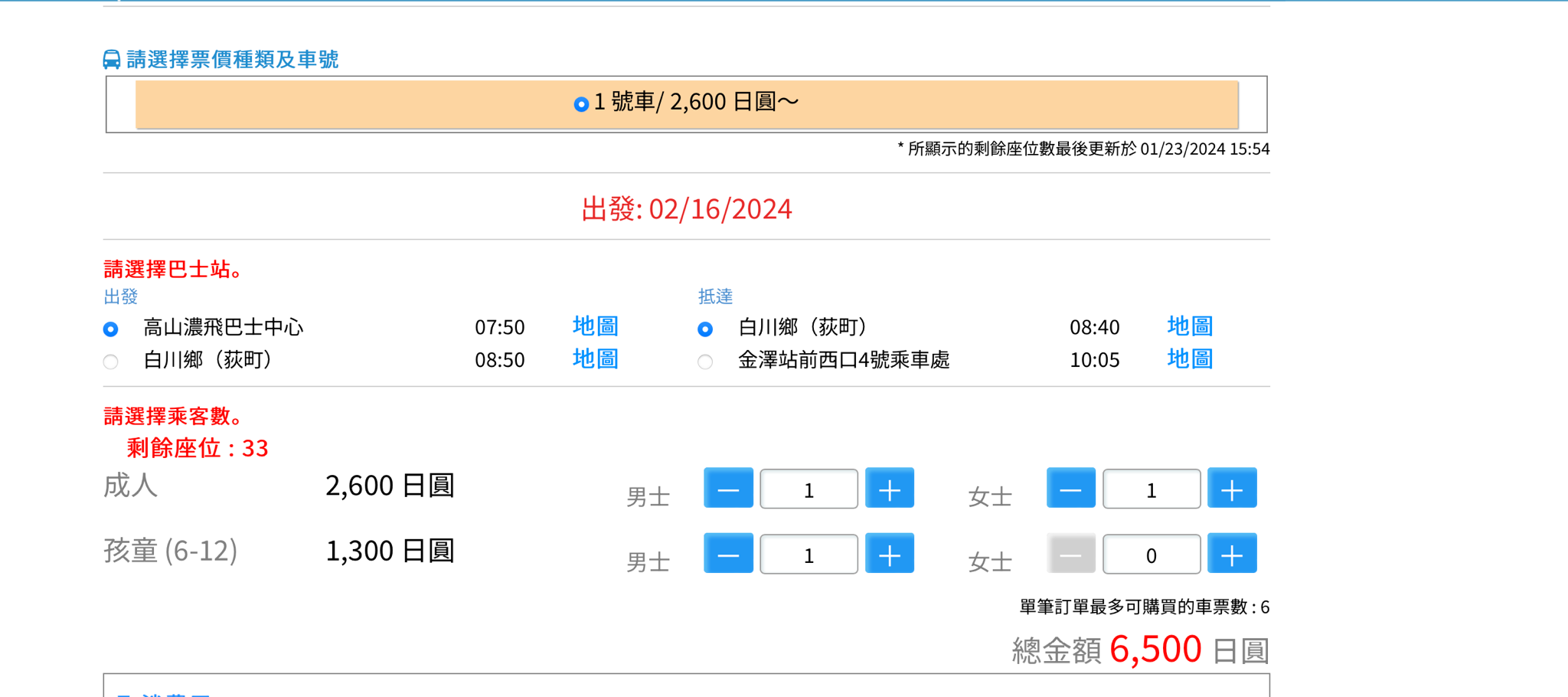
Task: Click the child price 1,300 日圓
Action: click(390, 551)
